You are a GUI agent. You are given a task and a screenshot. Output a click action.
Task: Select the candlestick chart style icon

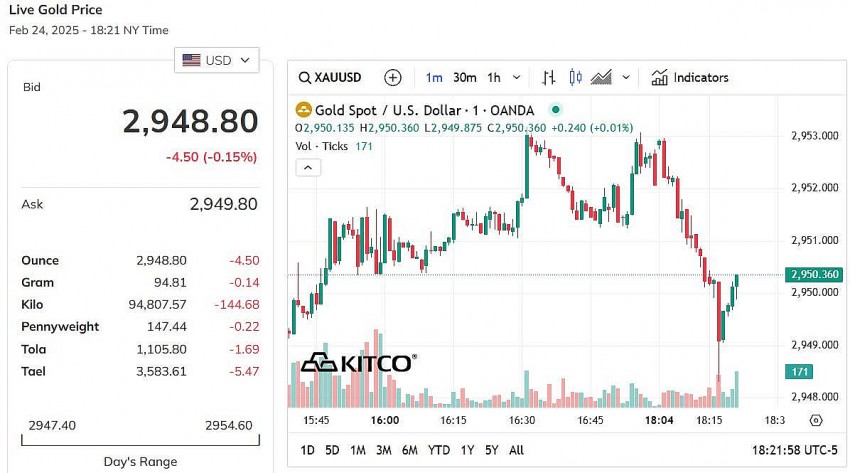575,77
